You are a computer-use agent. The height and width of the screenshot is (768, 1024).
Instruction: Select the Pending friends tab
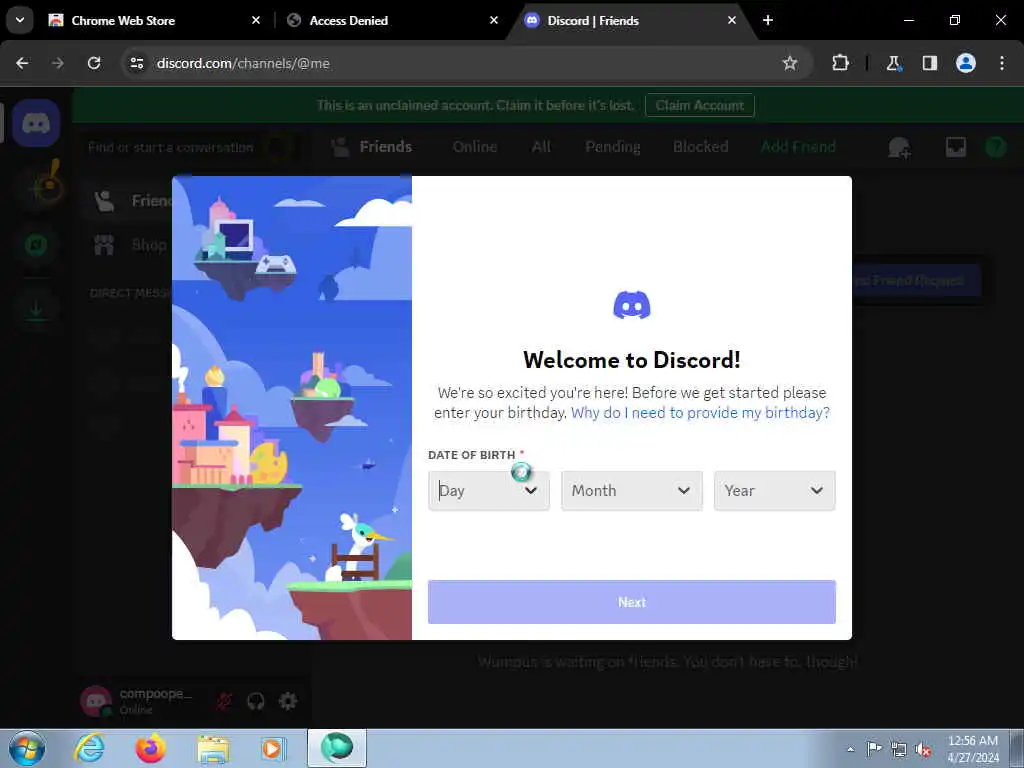coord(613,147)
